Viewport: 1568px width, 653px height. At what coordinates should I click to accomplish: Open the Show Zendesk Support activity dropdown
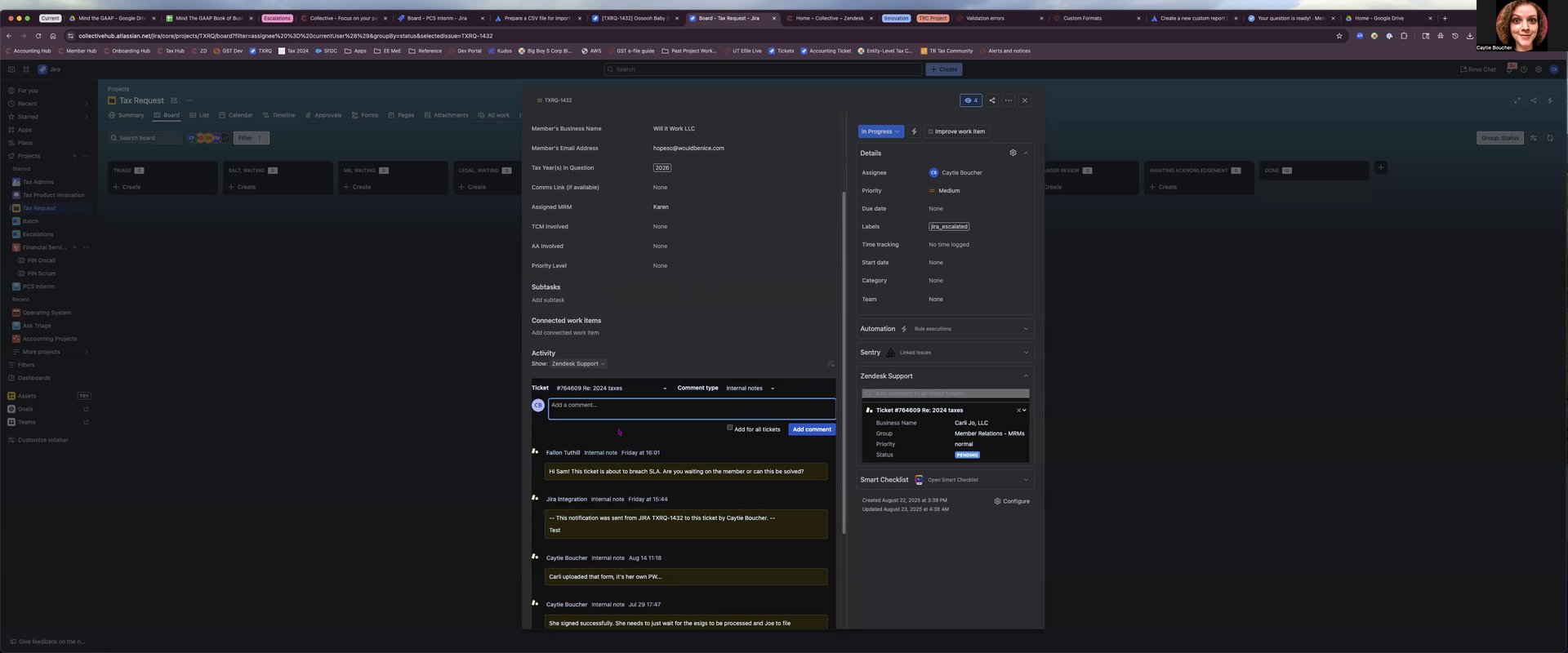click(578, 364)
